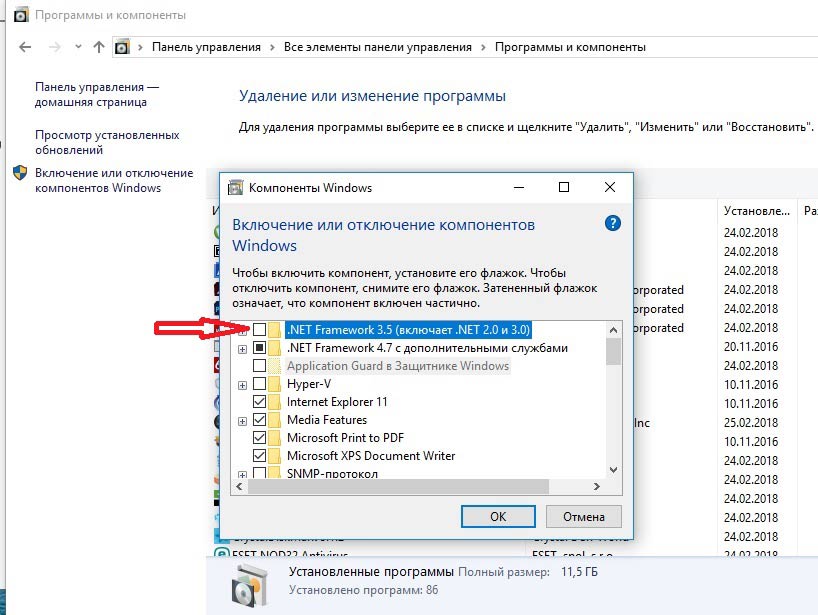Image resolution: width=818 pixels, height=615 pixels.
Task: Open dropdown after Панель управления breadcrumb
Action: pos(272,47)
